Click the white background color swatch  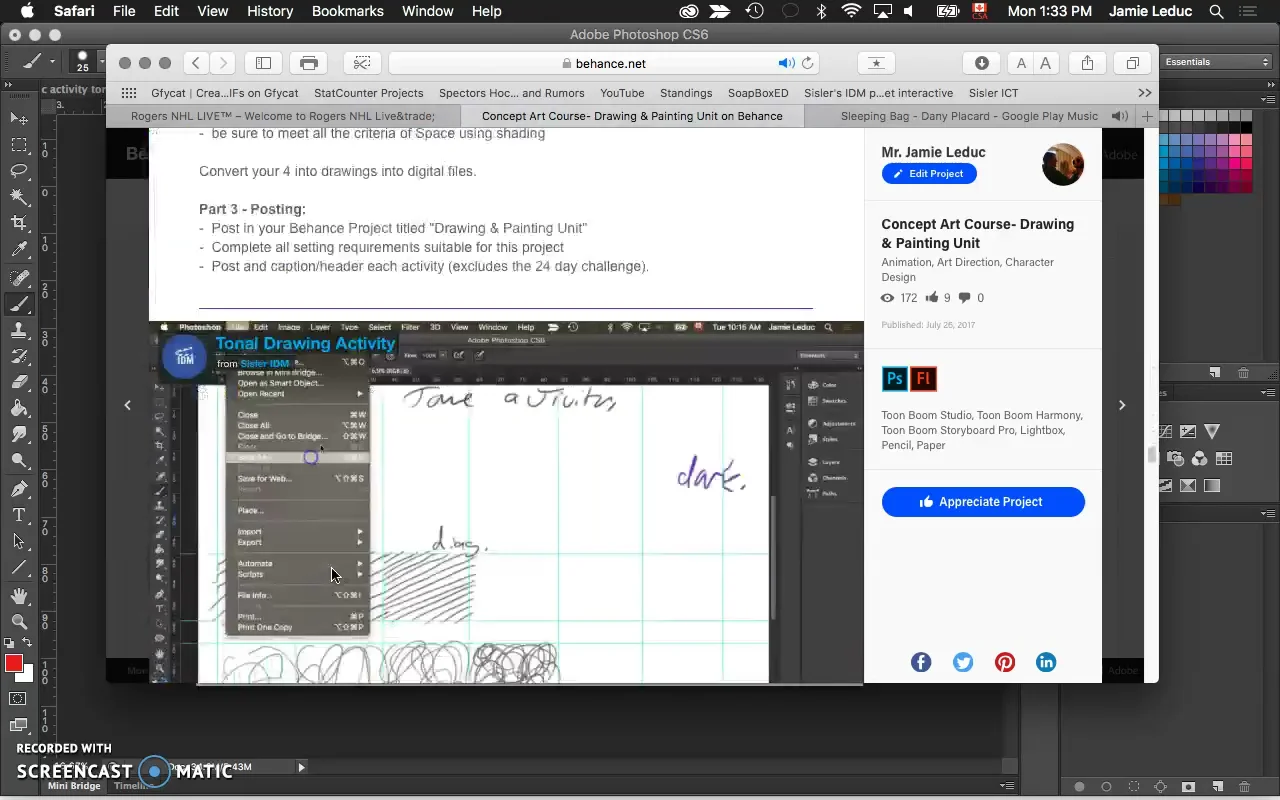[x=26, y=675]
